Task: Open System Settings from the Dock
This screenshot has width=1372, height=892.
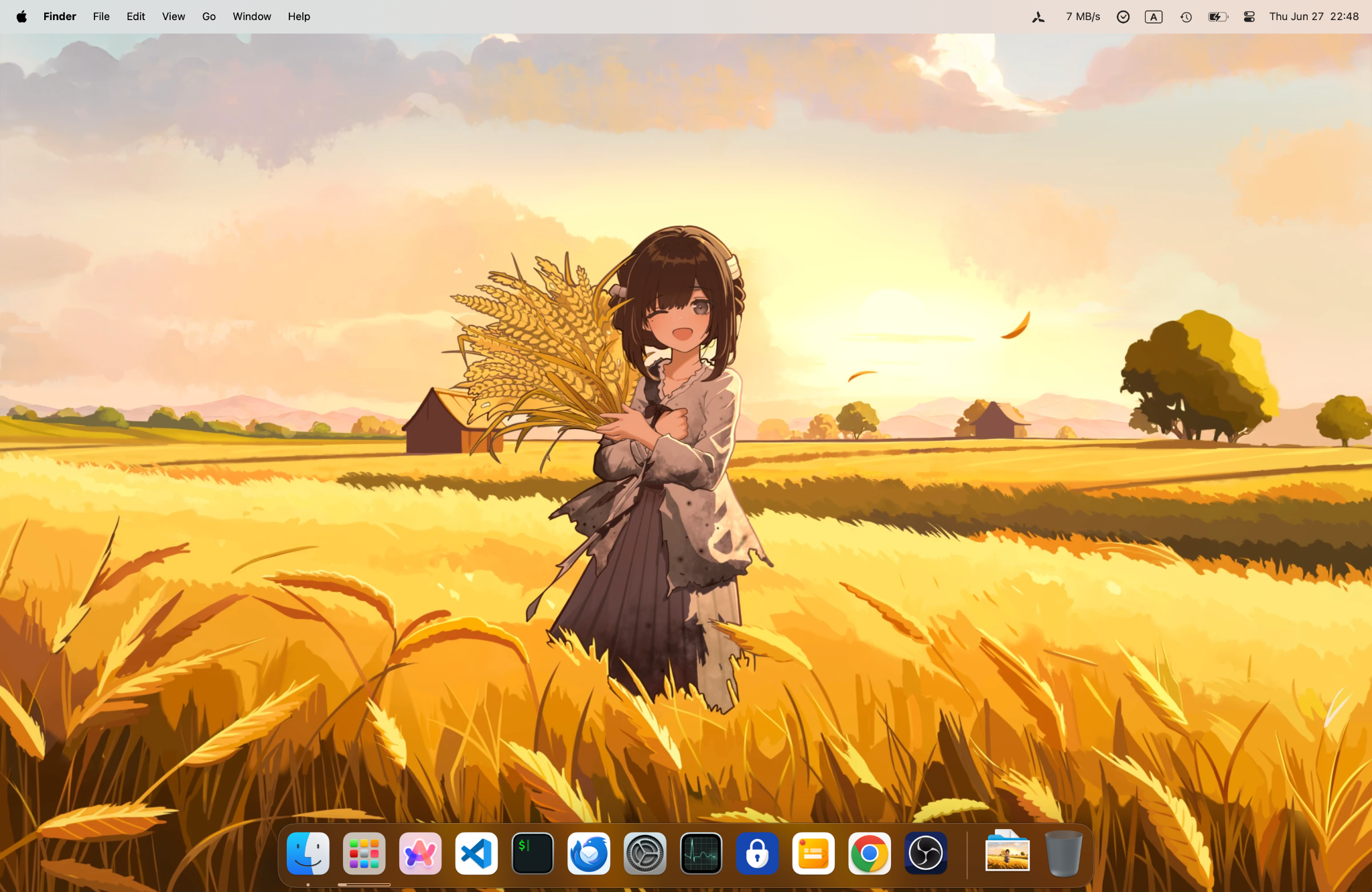Action: 644,853
